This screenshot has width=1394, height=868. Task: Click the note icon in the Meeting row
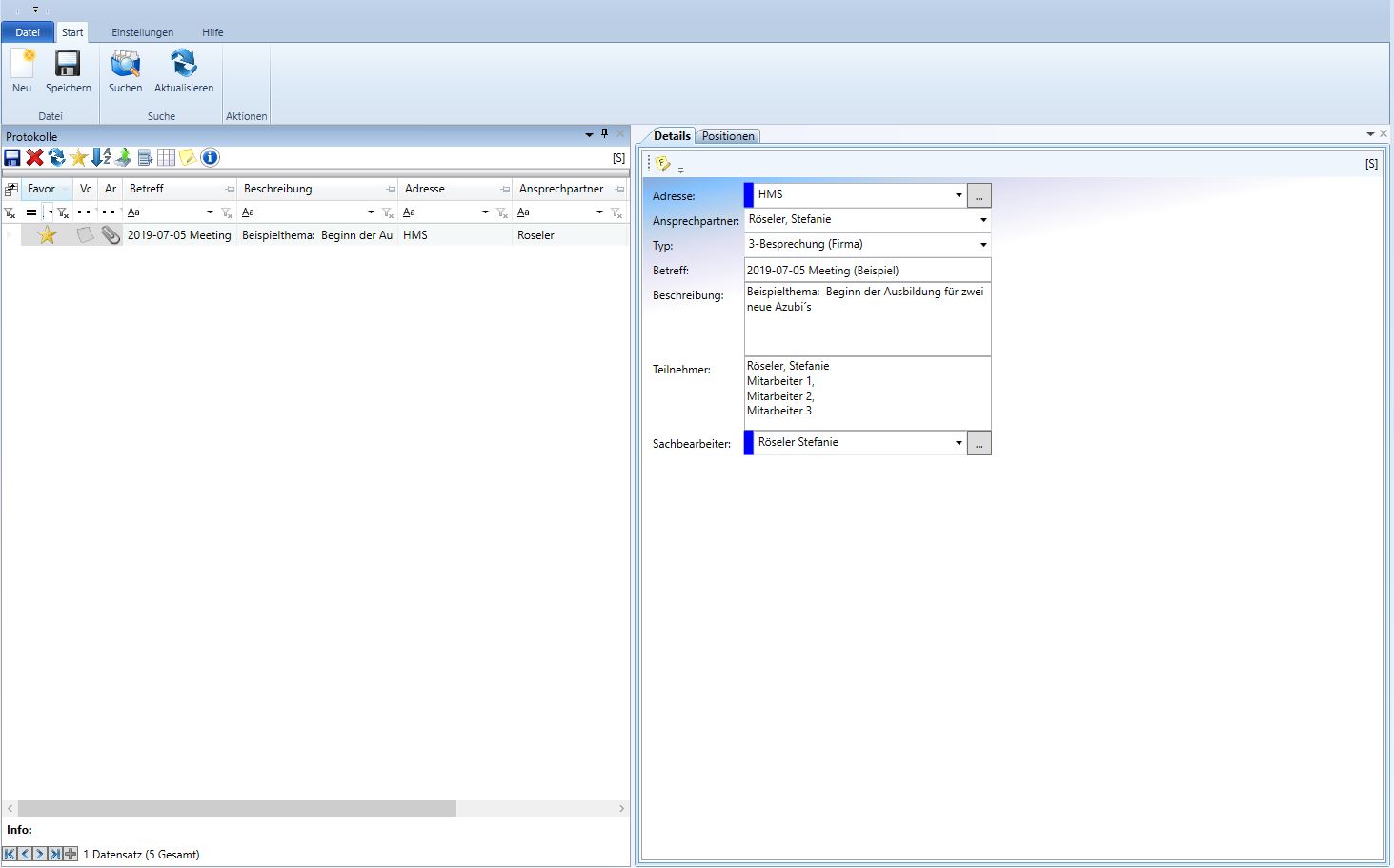pyautogui.click(x=86, y=234)
